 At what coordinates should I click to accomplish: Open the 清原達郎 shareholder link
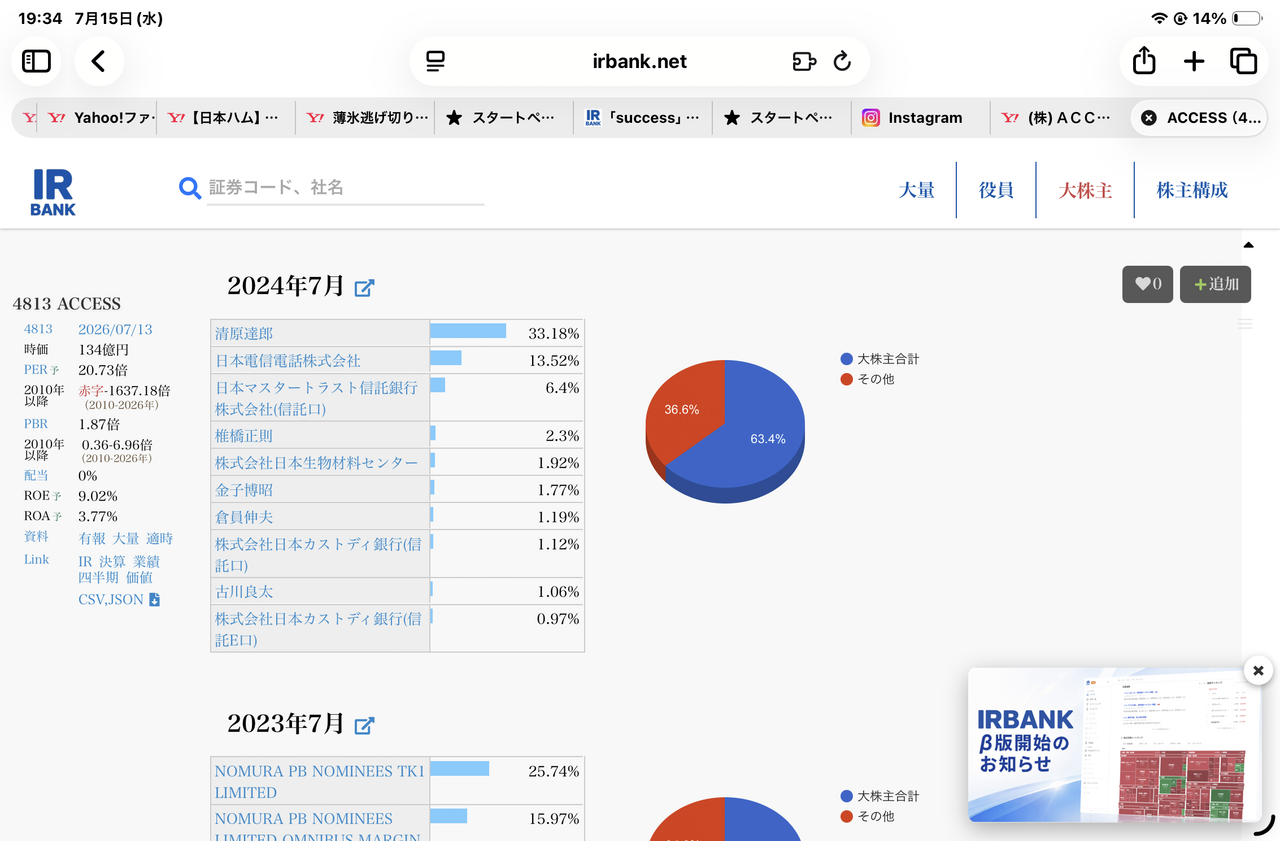[x=244, y=333]
